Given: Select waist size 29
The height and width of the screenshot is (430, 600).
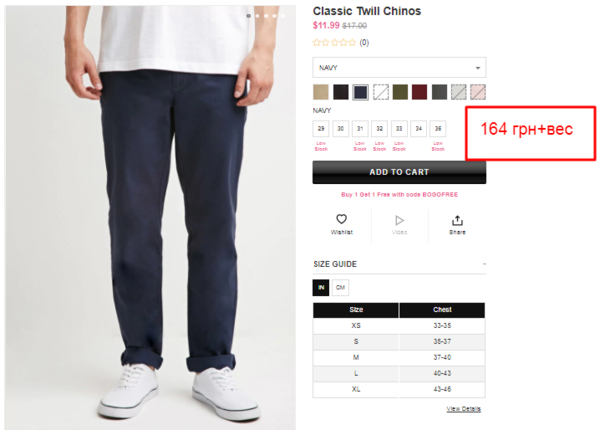Looking at the screenshot, I should click(x=321, y=129).
